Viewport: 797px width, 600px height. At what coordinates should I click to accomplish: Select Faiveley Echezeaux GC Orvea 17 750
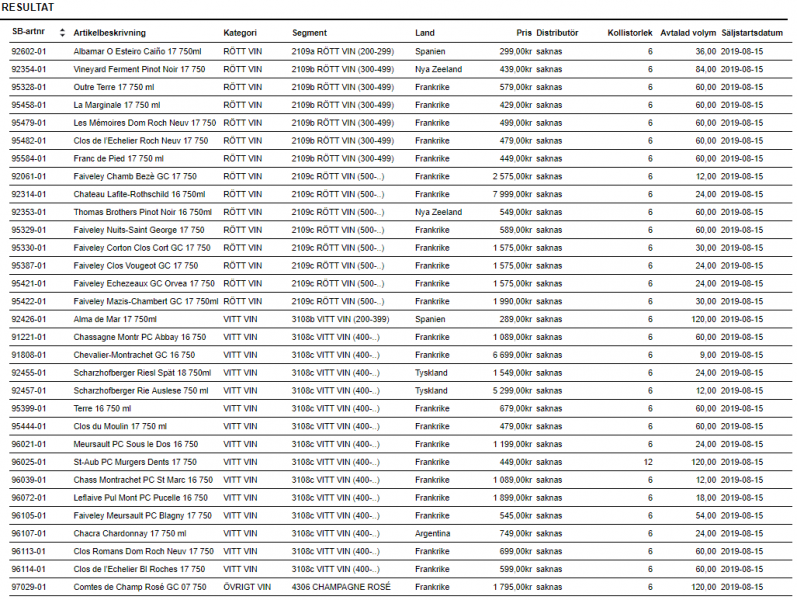(144, 283)
